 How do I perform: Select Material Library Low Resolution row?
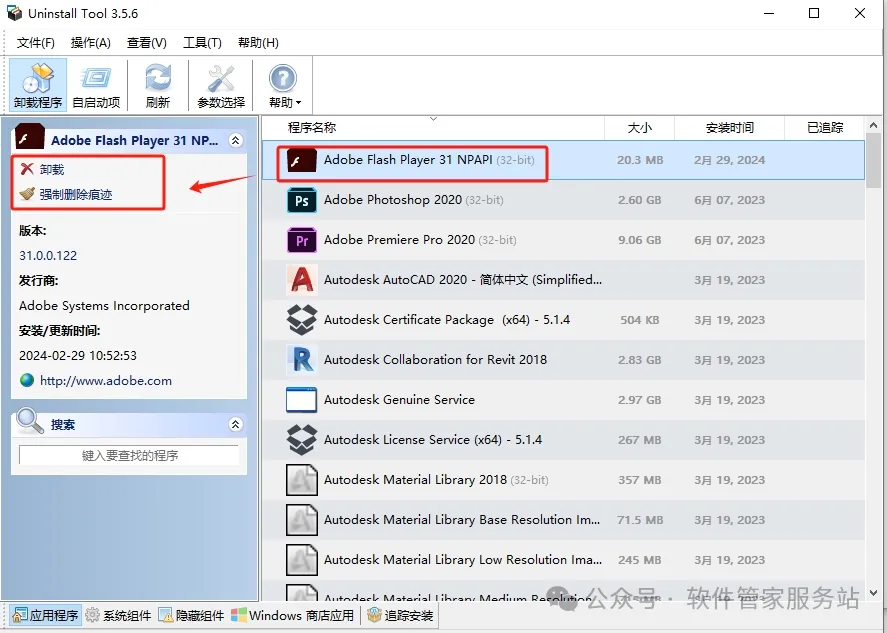click(563, 560)
